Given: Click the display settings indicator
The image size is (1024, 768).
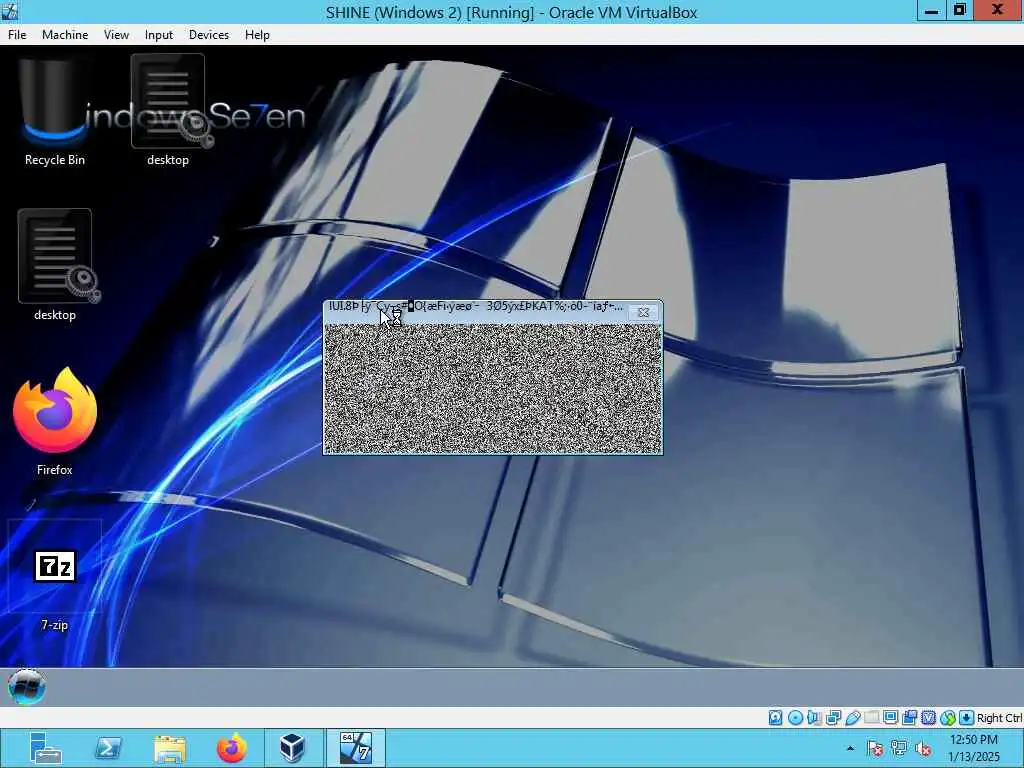Looking at the screenshot, I should pyautogui.click(x=890, y=718).
